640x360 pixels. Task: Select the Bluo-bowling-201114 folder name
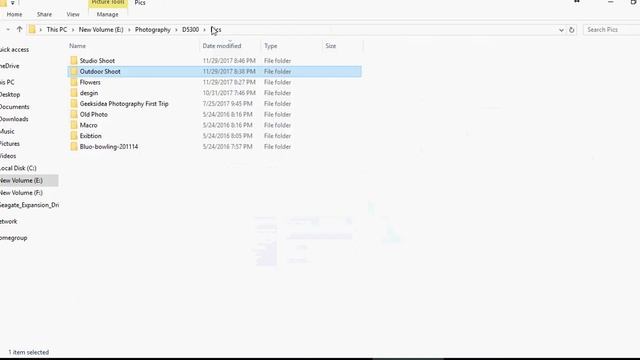tap(109, 147)
